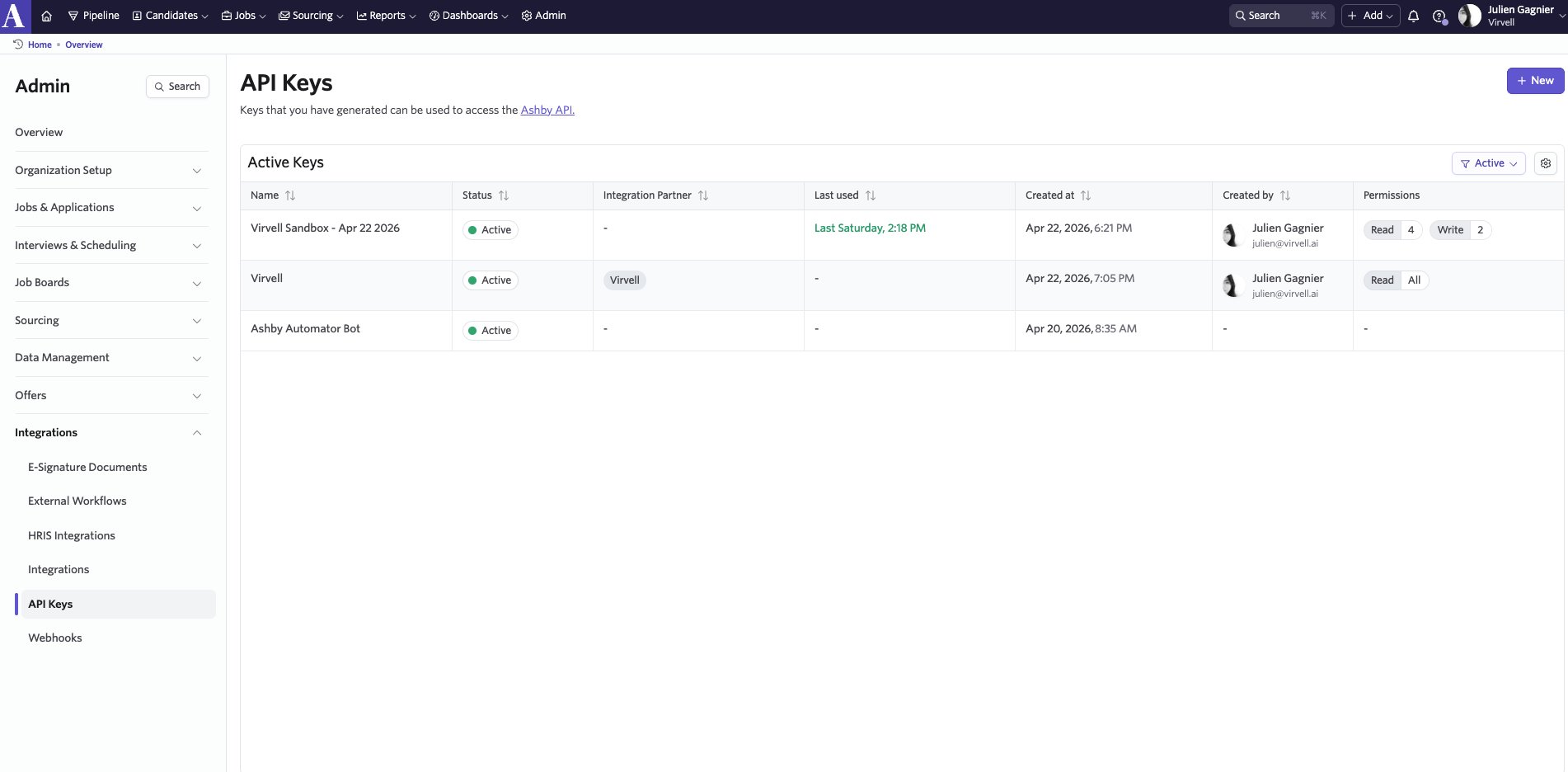Open table settings gear icon
Viewport: 1568px width, 772px height.
pos(1546,163)
